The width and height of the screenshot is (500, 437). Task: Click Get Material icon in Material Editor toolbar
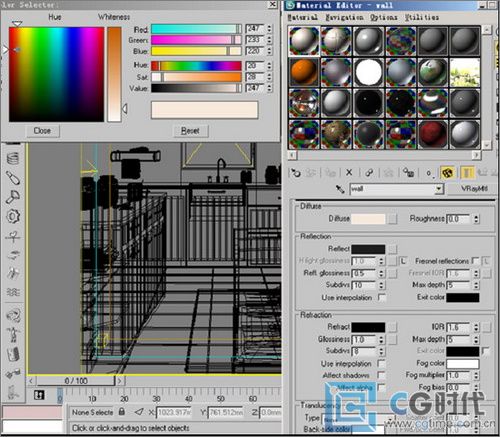[296, 172]
